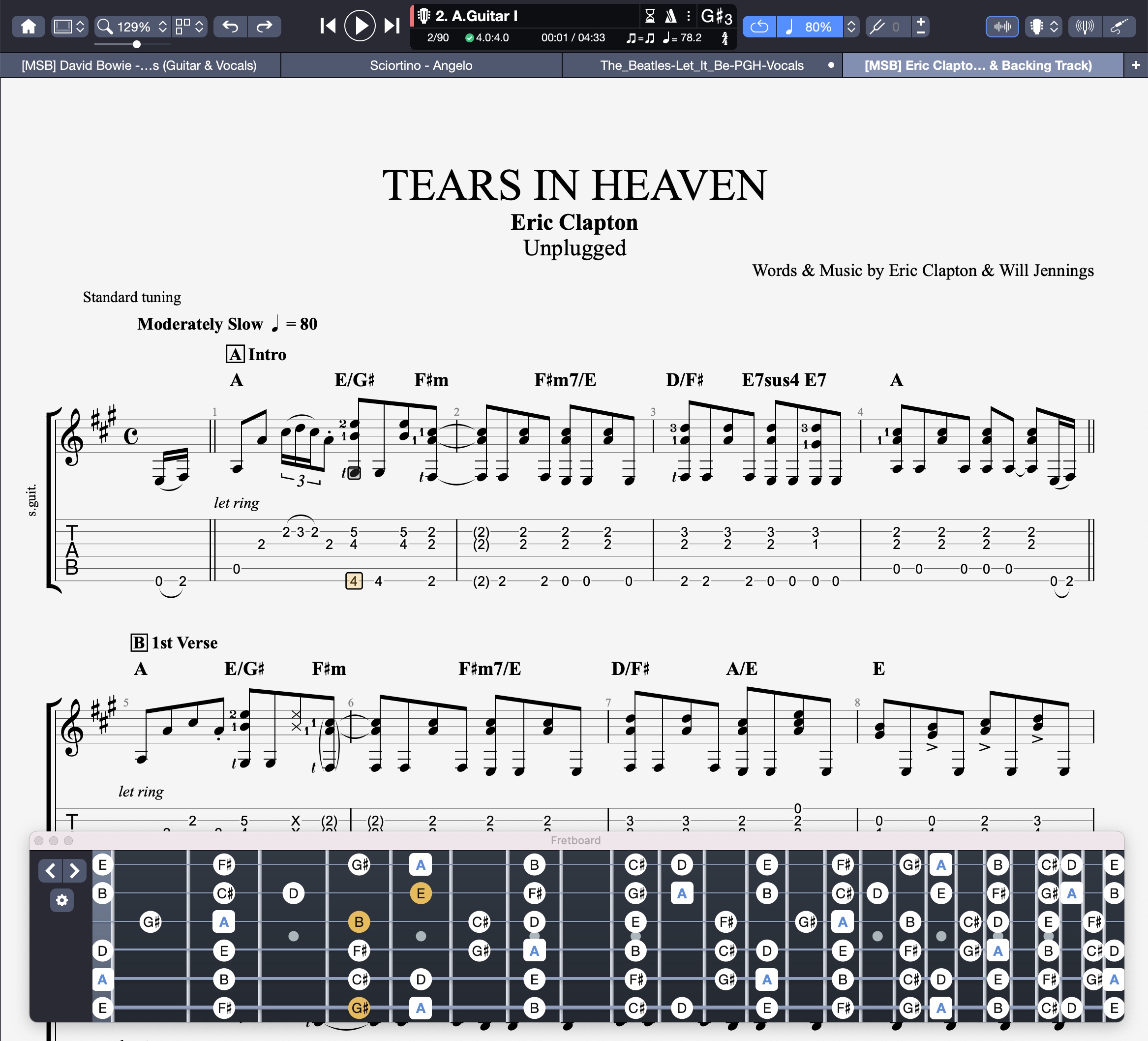The height and width of the screenshot is (1041, 1148).
Task: Toggle loop playback button
Action: tap(759, 26)
